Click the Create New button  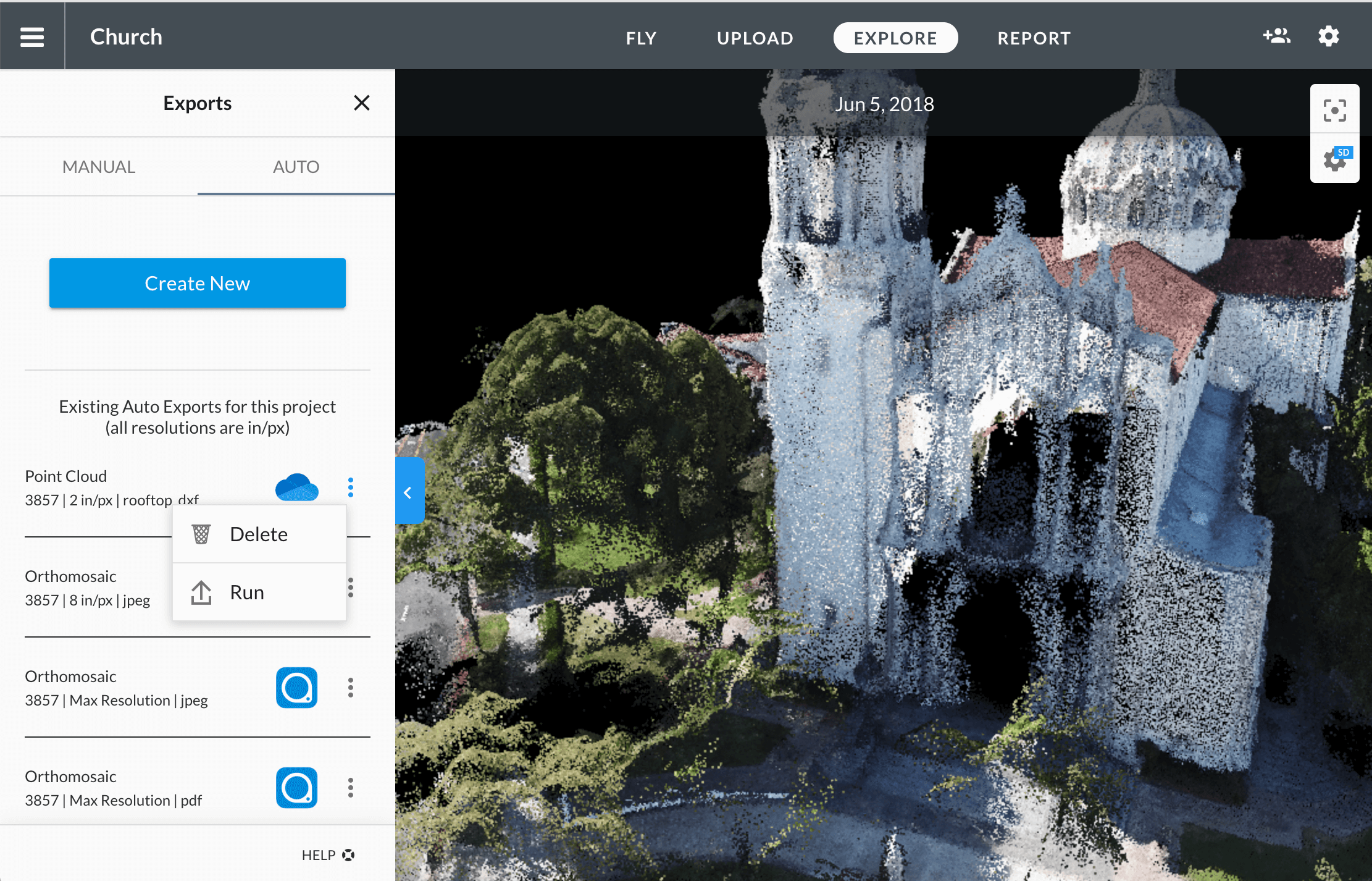[x=198, y=283]
